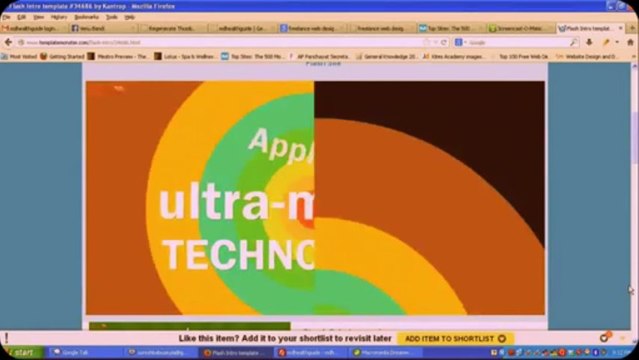Reload the page with the refresh icon
This screenshot has width=639, height=360.
[x=444, y=42]
